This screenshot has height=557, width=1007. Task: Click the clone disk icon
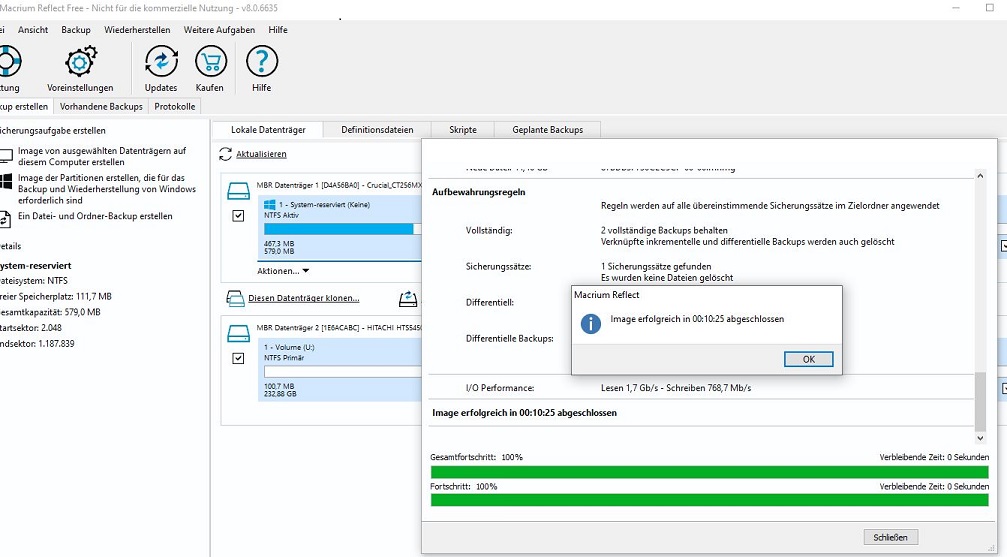click(x=235, y=298)
